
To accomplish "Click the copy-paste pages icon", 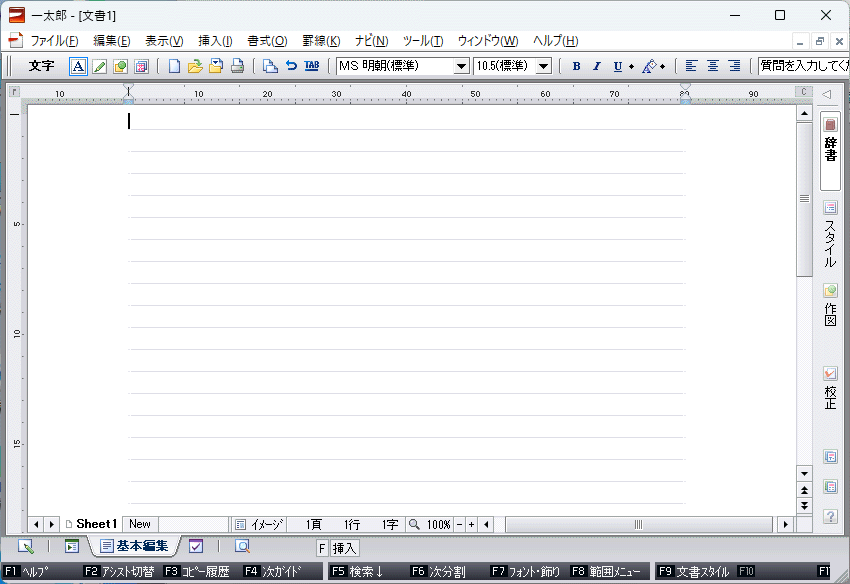I will [x=270, y=66].
